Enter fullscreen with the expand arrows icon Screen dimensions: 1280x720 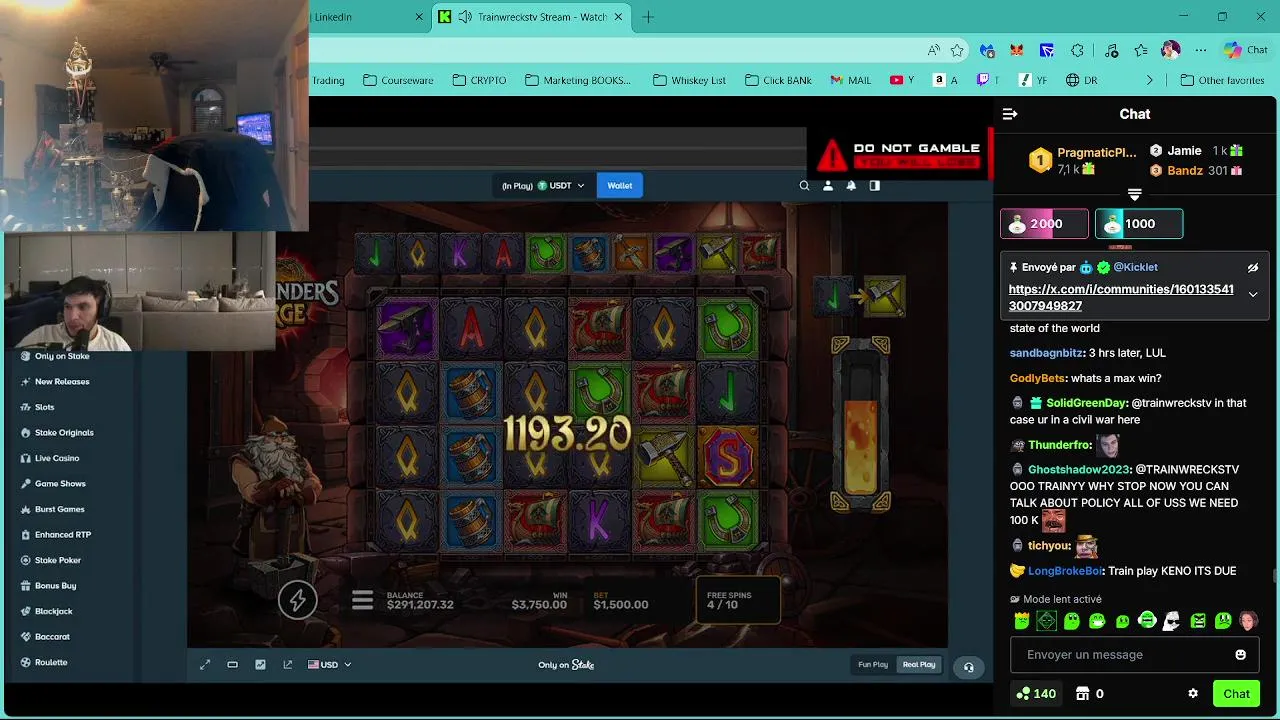pyautogui.click(x=205, y=664)
